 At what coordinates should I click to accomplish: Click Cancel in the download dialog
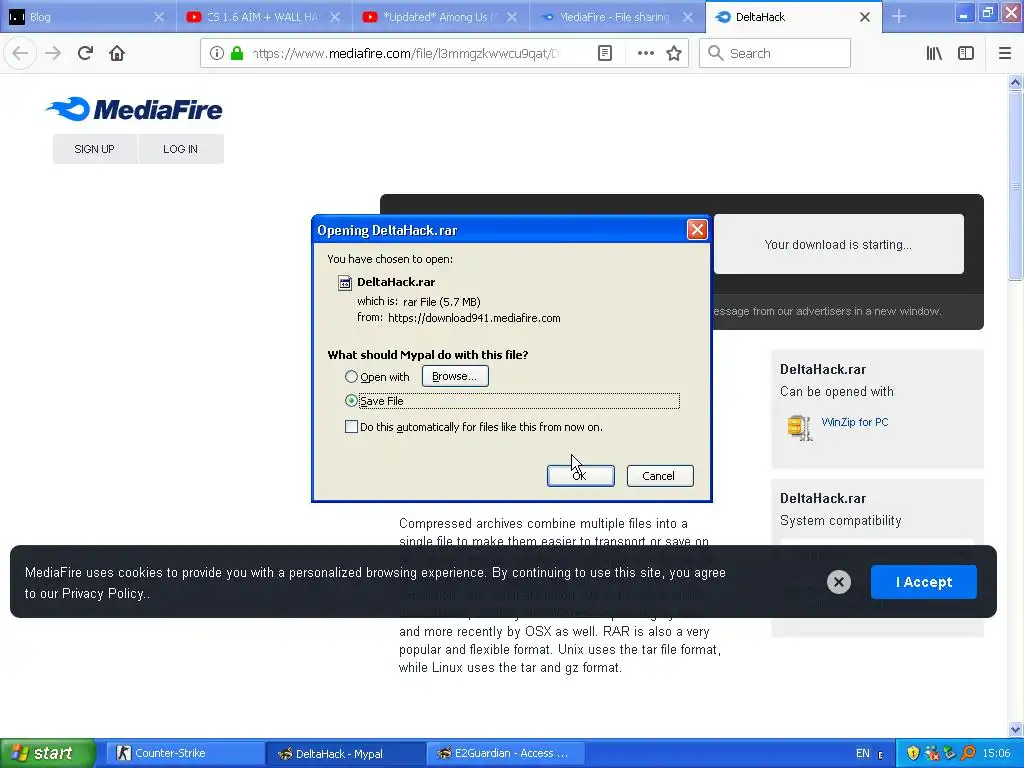click(x=660, y=476)
